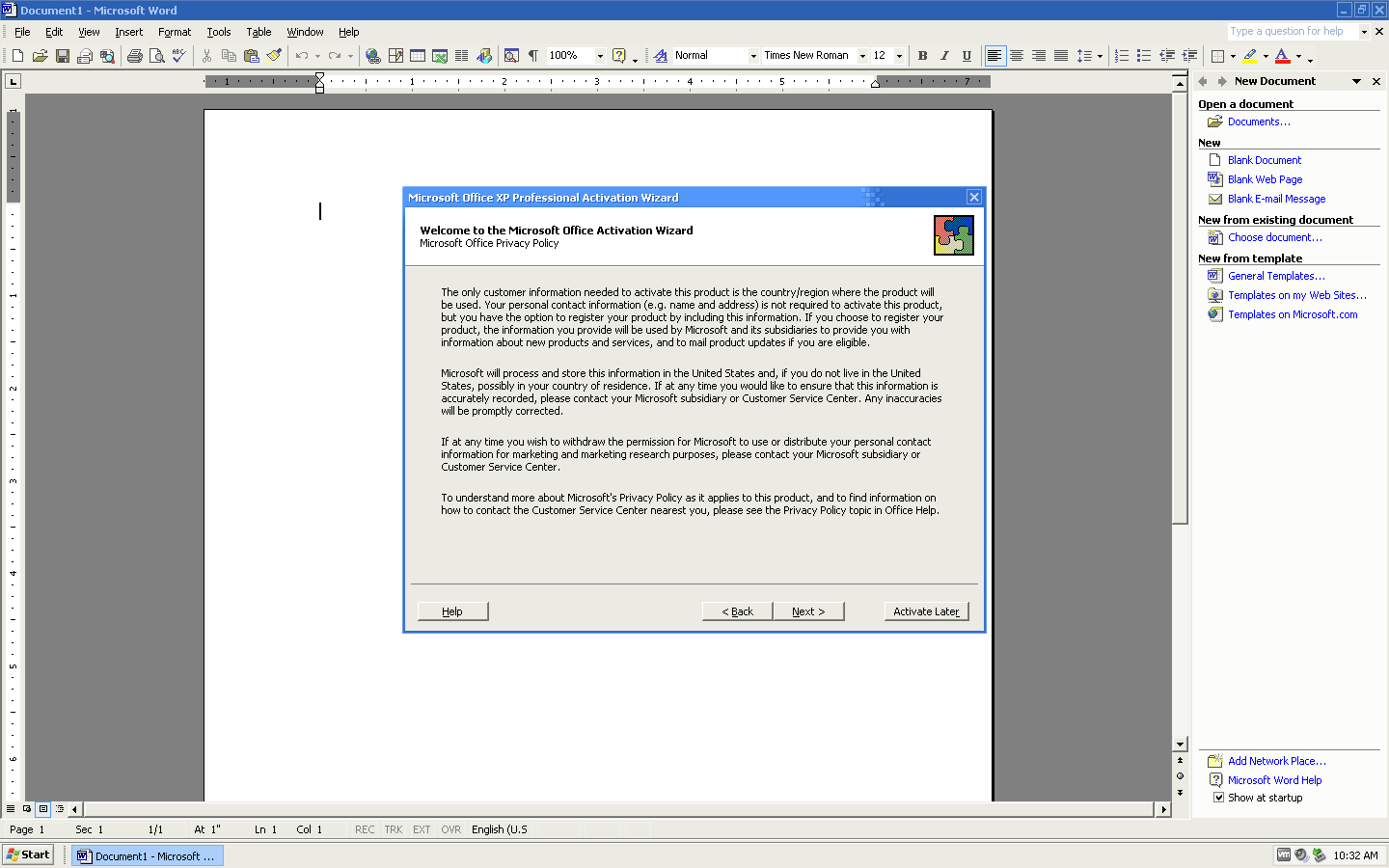
Task: Open the Font Color dropdown arrow
Action: coord(1298,56)
